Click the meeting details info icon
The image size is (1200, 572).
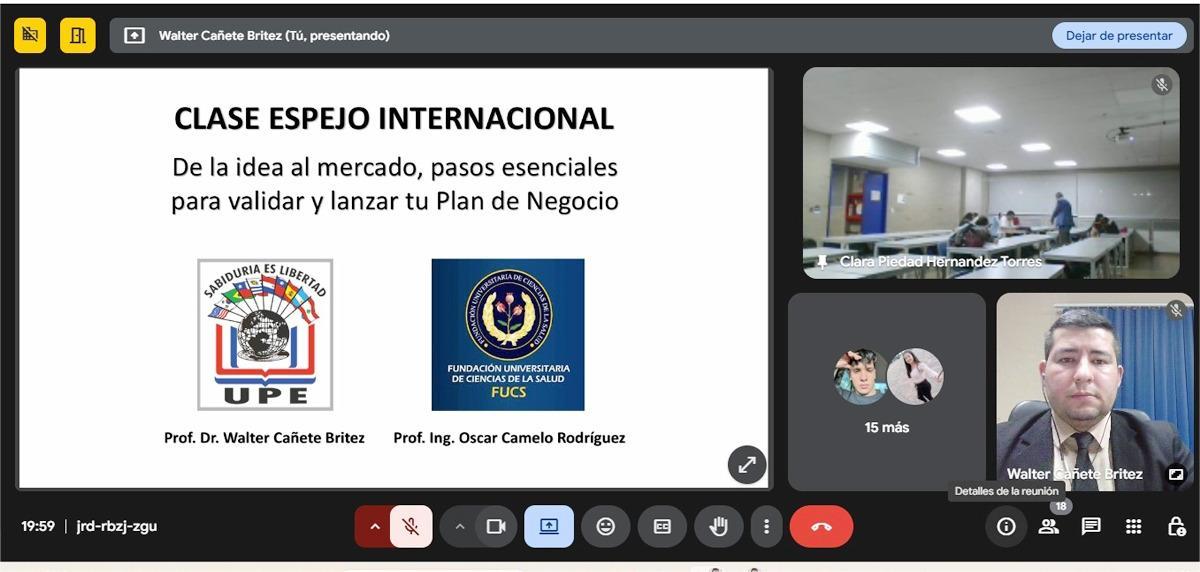(1006, 527)
